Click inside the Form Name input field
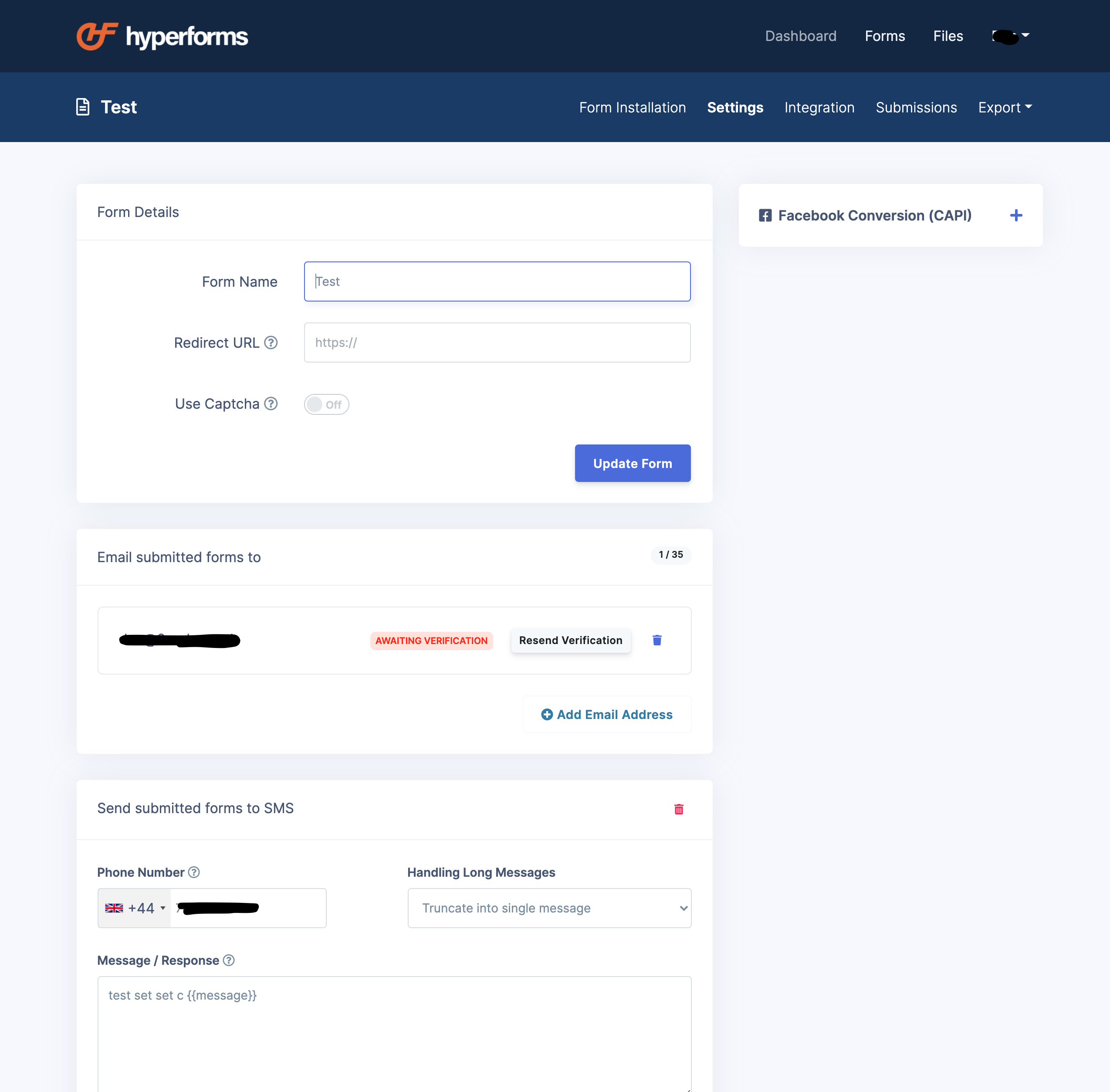Viewport: 1110px width, 1092px height. pos(497,281)
